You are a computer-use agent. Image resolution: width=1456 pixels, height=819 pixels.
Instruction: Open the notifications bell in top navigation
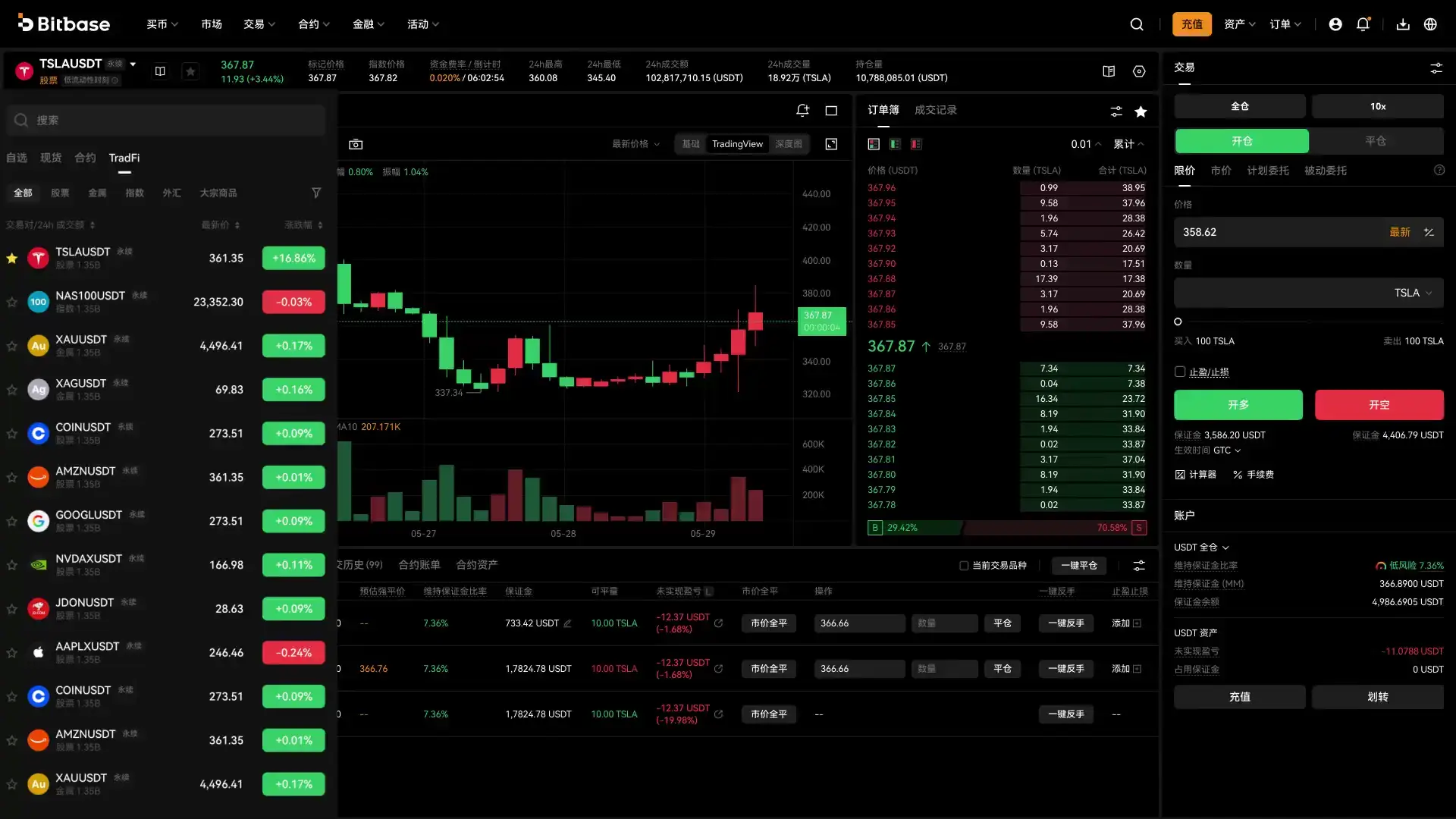coord(1363,24)
